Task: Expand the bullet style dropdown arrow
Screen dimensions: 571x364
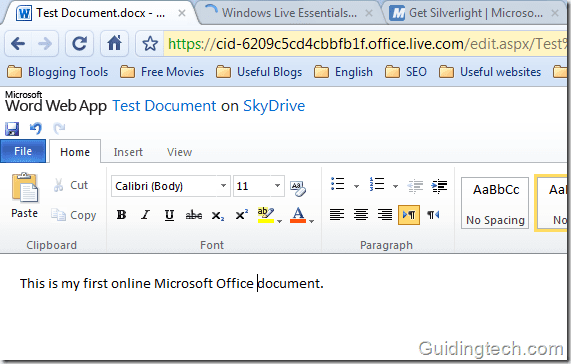Action: tap(356, 186)
